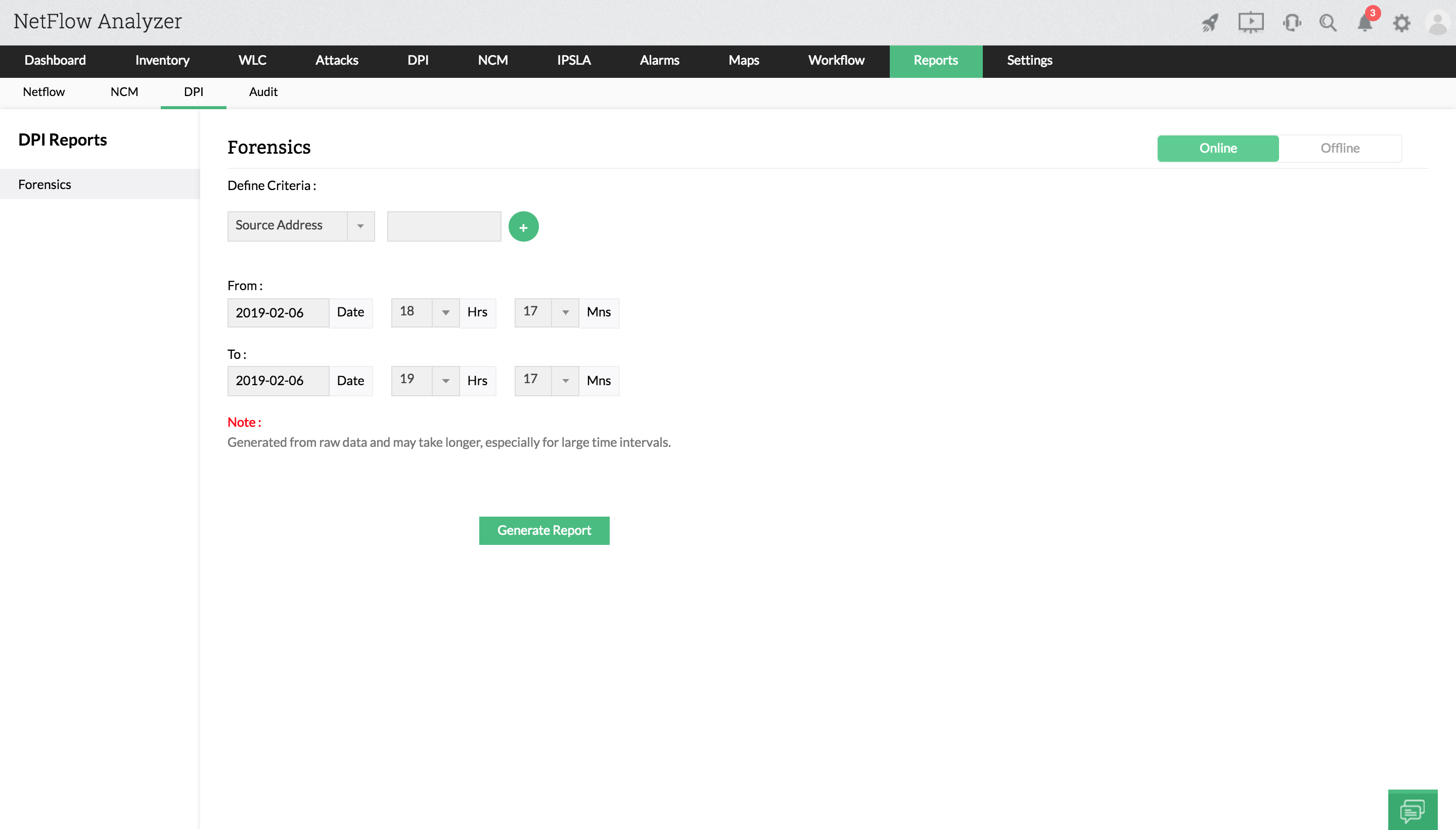Click the rocket quick-start icon
1456x830 pixels.
pos(1210,23)
